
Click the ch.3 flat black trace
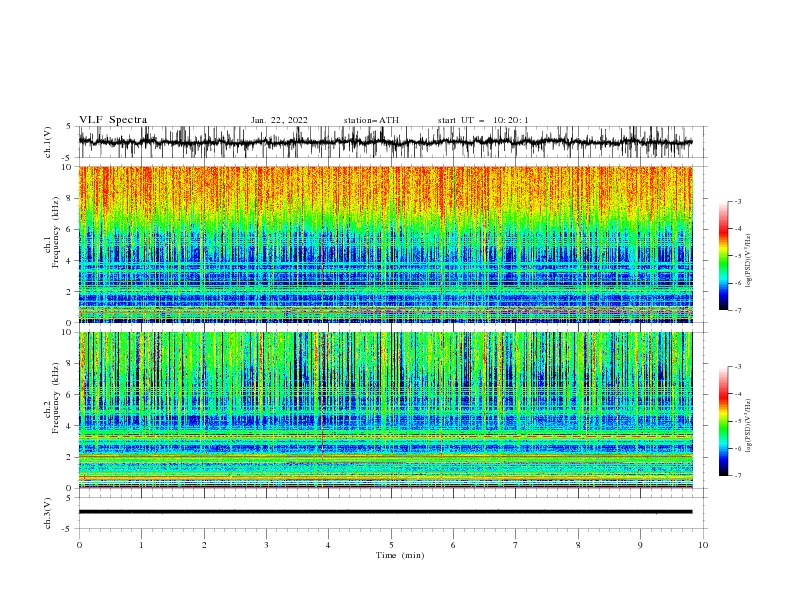(x=385, y=512)
